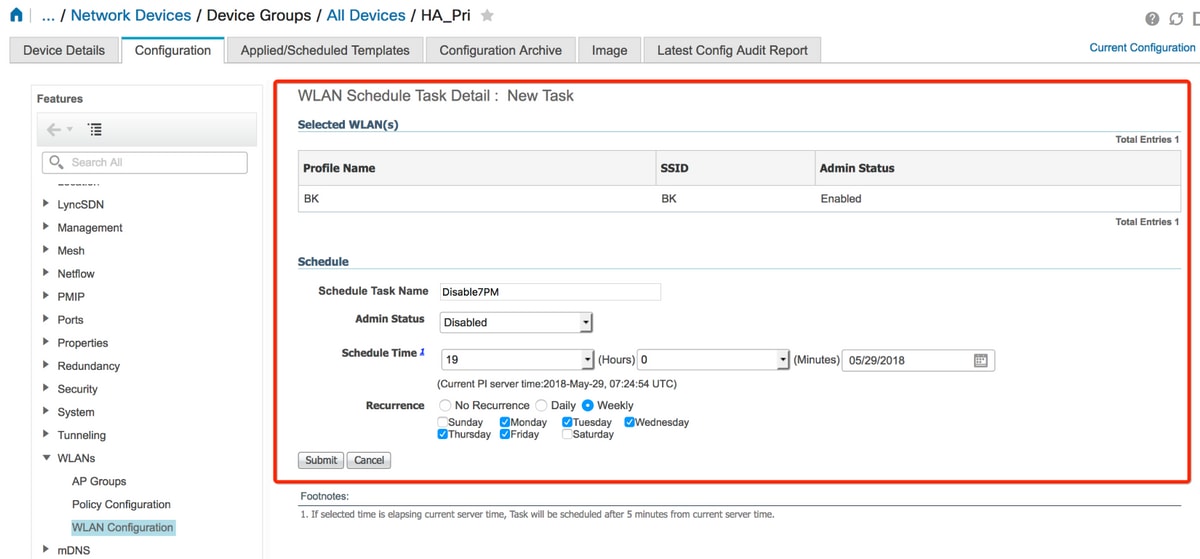1200x559 pixels.
Task: Select the Ports feature item
Action: coord(71,319)
